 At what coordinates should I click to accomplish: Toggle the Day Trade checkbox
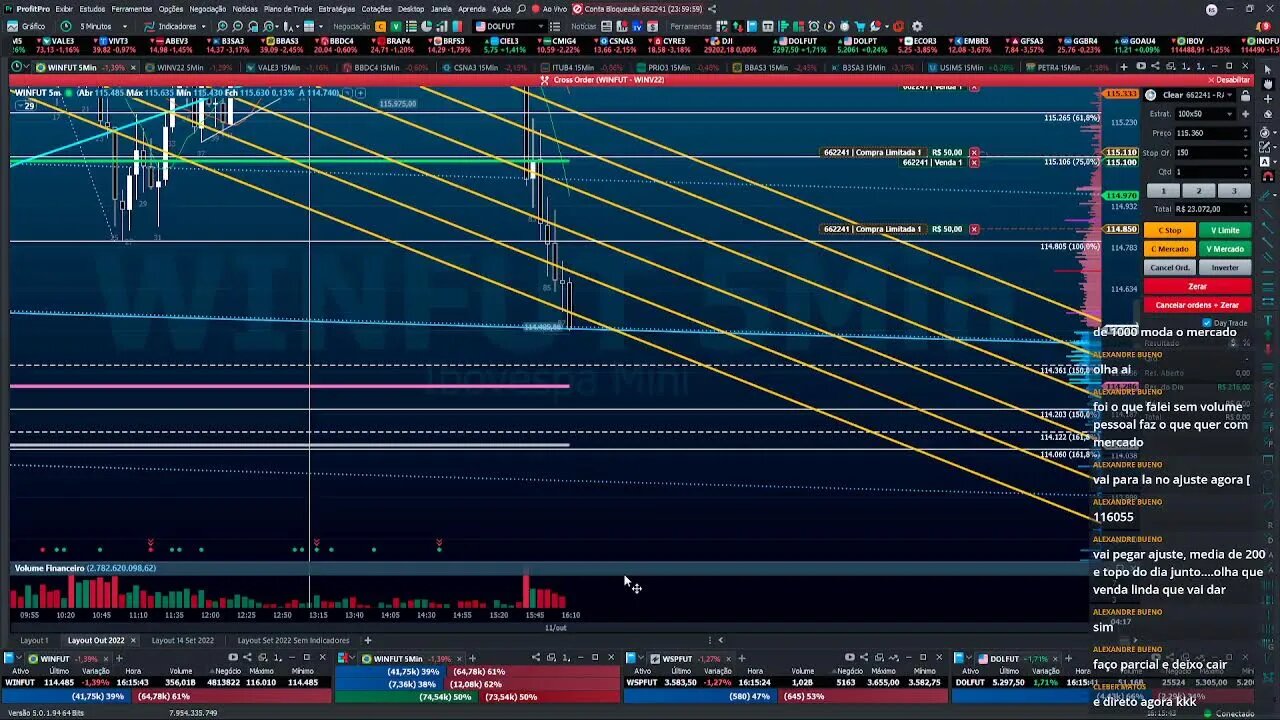[1207, 322]
